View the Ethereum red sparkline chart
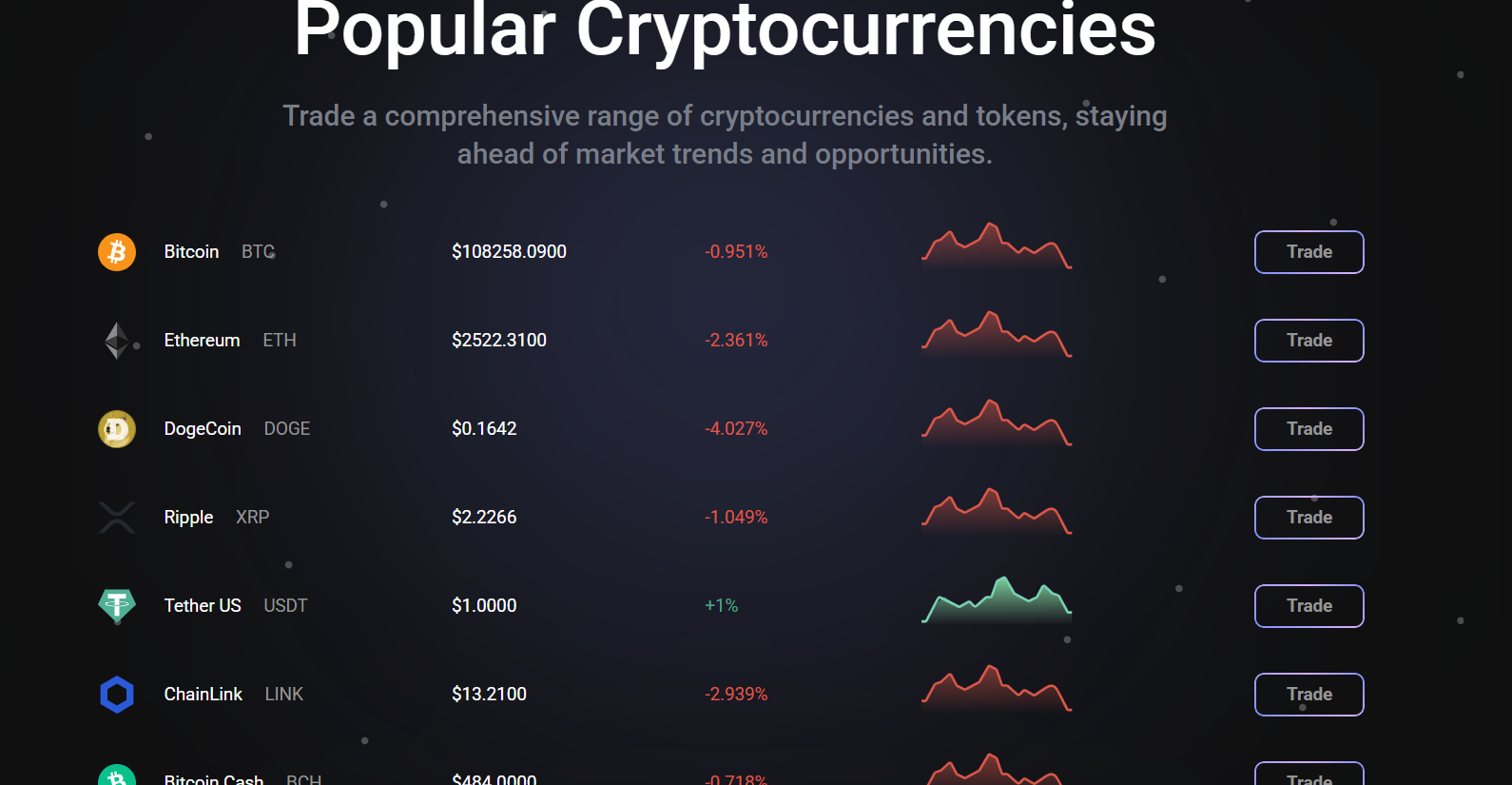1512x785 pixels. tap(997, 336)
